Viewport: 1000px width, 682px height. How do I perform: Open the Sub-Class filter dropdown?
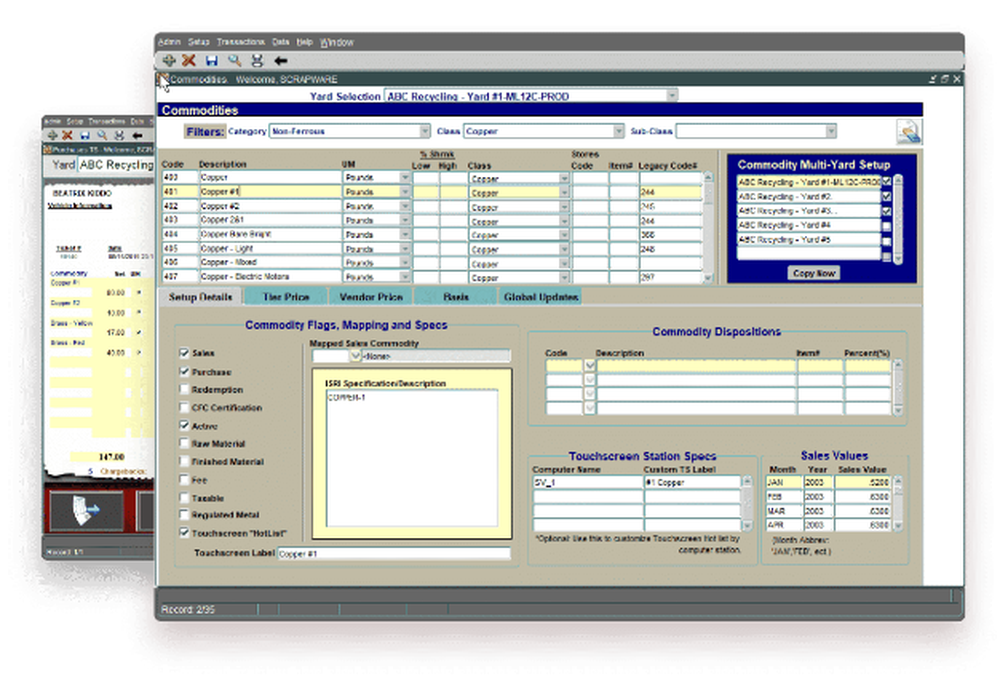pos(830,131)
